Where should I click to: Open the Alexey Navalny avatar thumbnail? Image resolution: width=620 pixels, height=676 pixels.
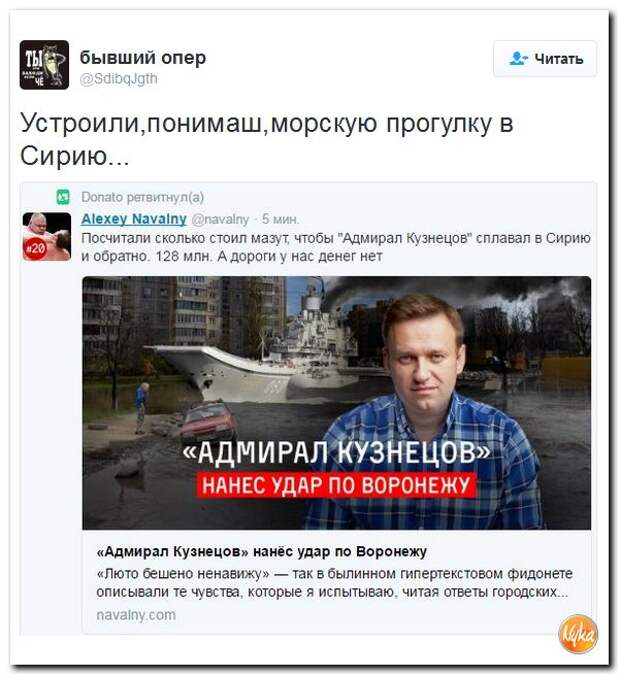47,237
